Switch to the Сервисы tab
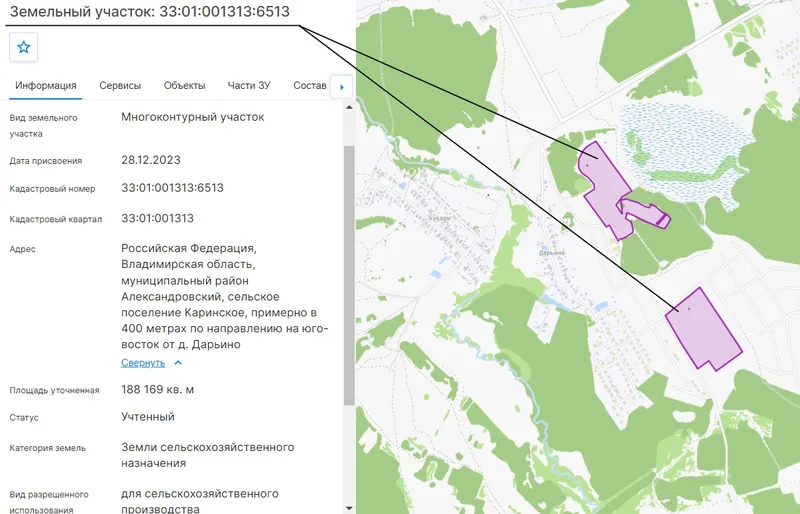The width and height of the screenshot is (800, 514). (120, 86)
